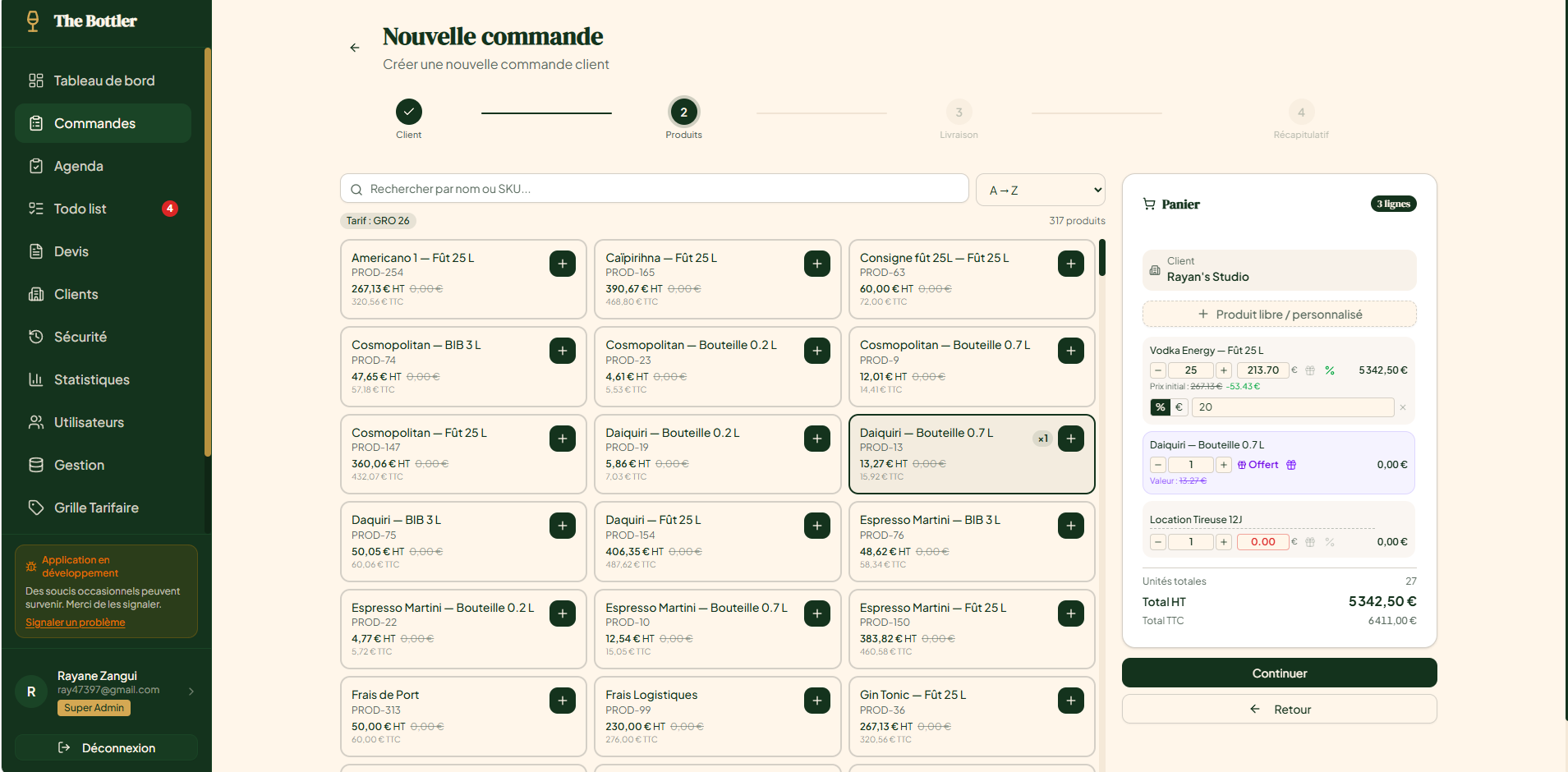Add Daiquiri Bouteille 0.2 L to cart
1568x772 pixels.
(817, 439)
